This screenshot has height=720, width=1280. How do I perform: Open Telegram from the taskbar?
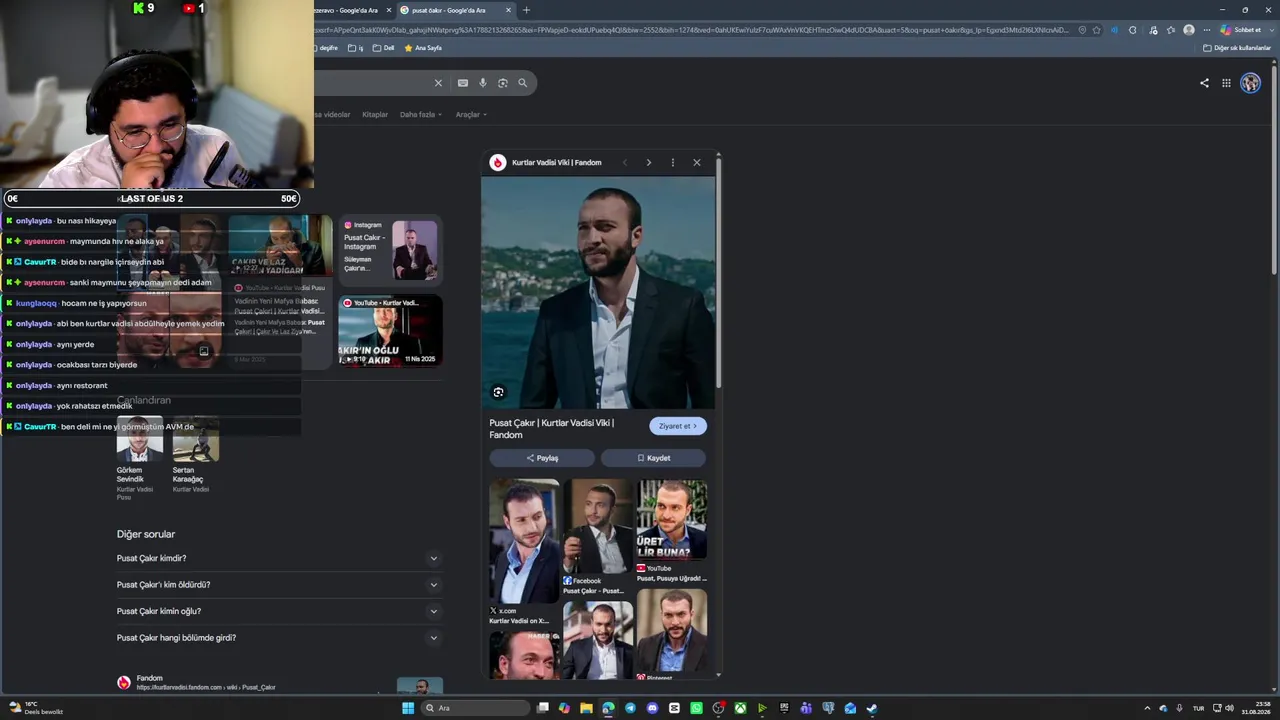coord(630,708)
